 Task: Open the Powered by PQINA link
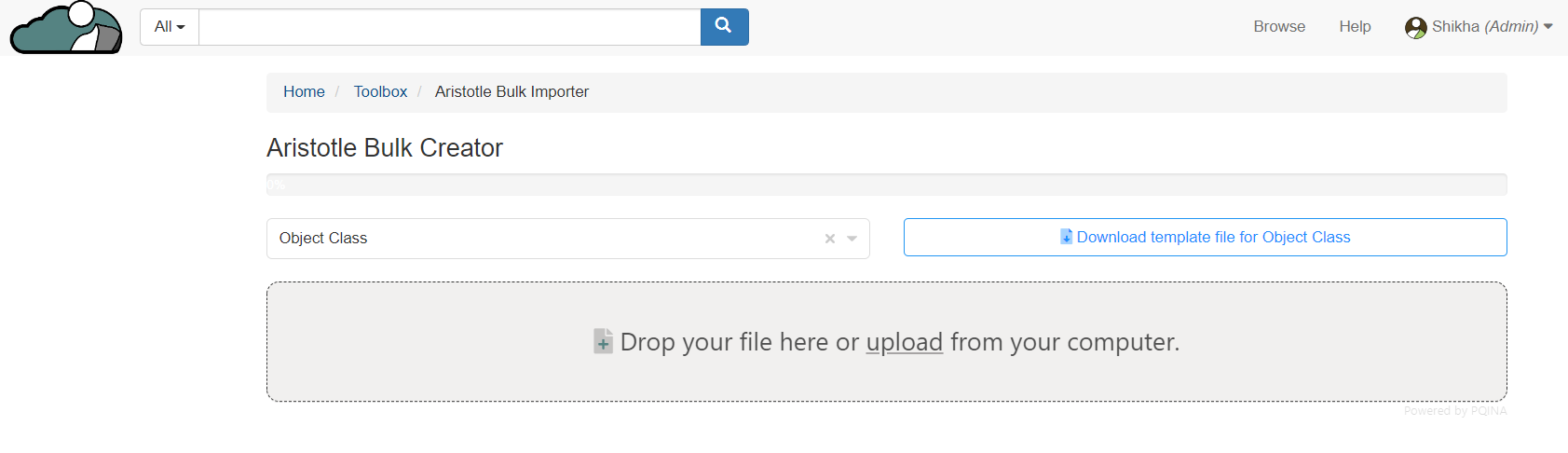pos(1454,411)
